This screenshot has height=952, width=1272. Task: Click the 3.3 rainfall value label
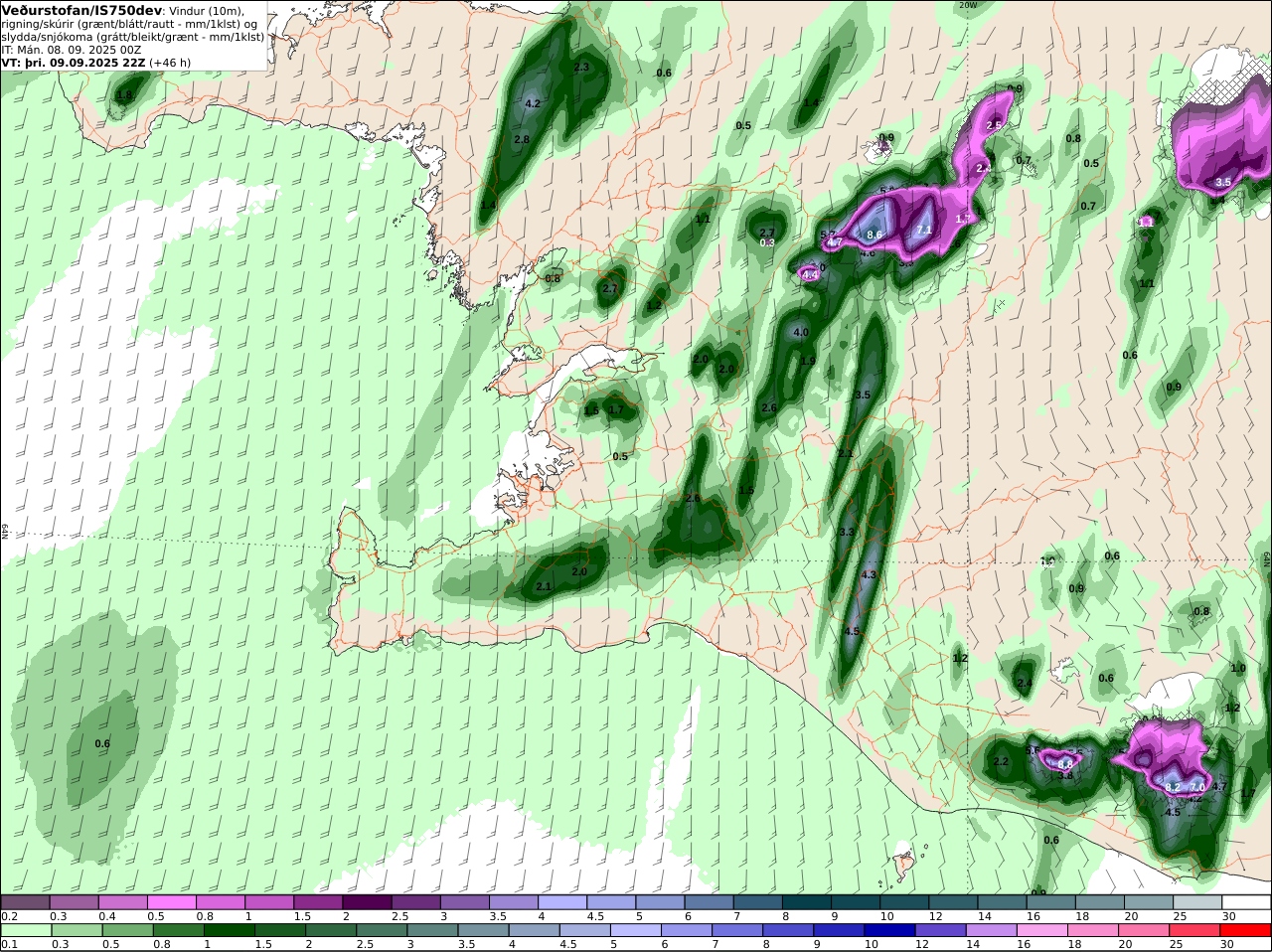click(847, 533)
